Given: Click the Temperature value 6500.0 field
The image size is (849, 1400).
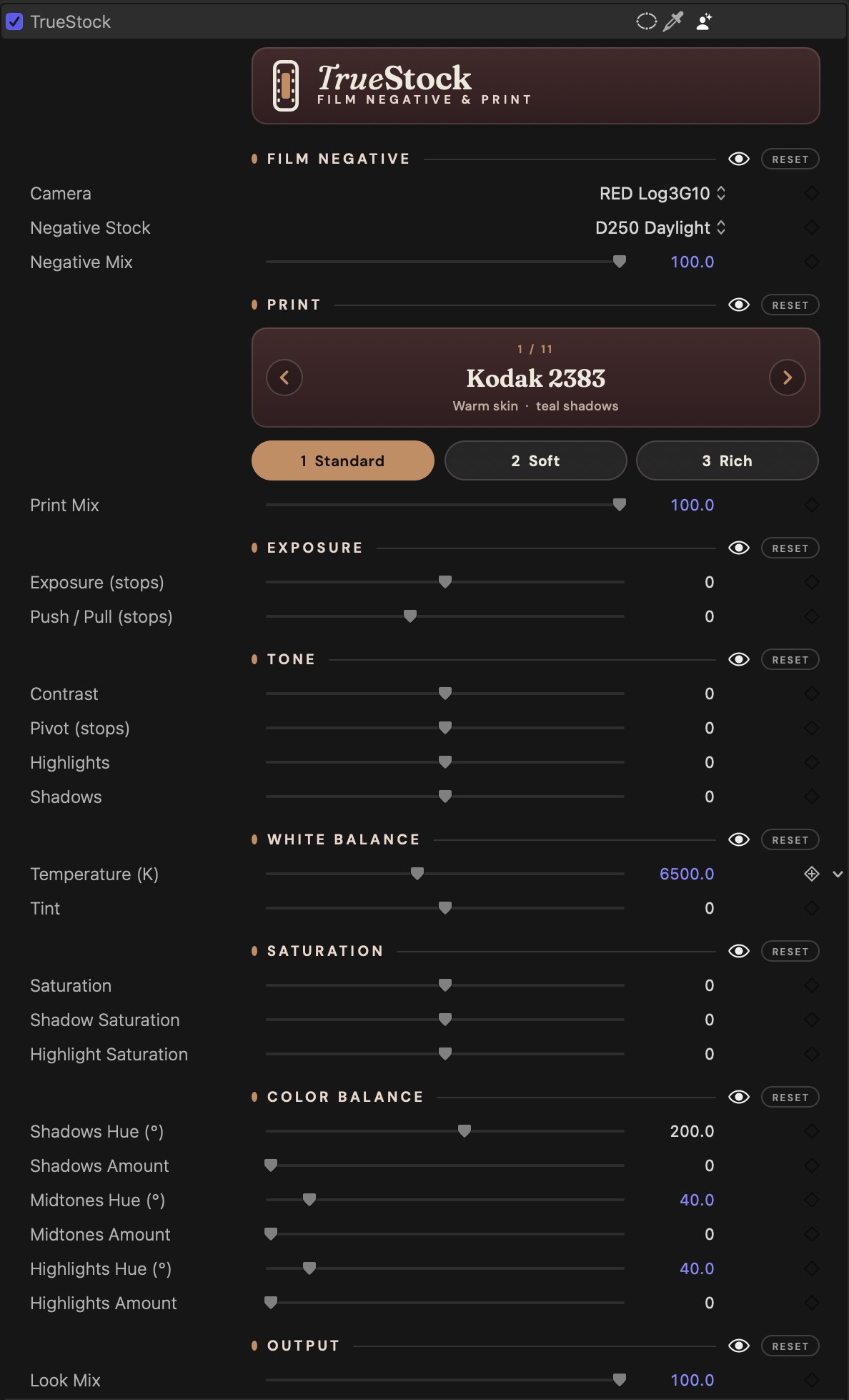Looking at the screenshot, I should (x=687, y=874).
